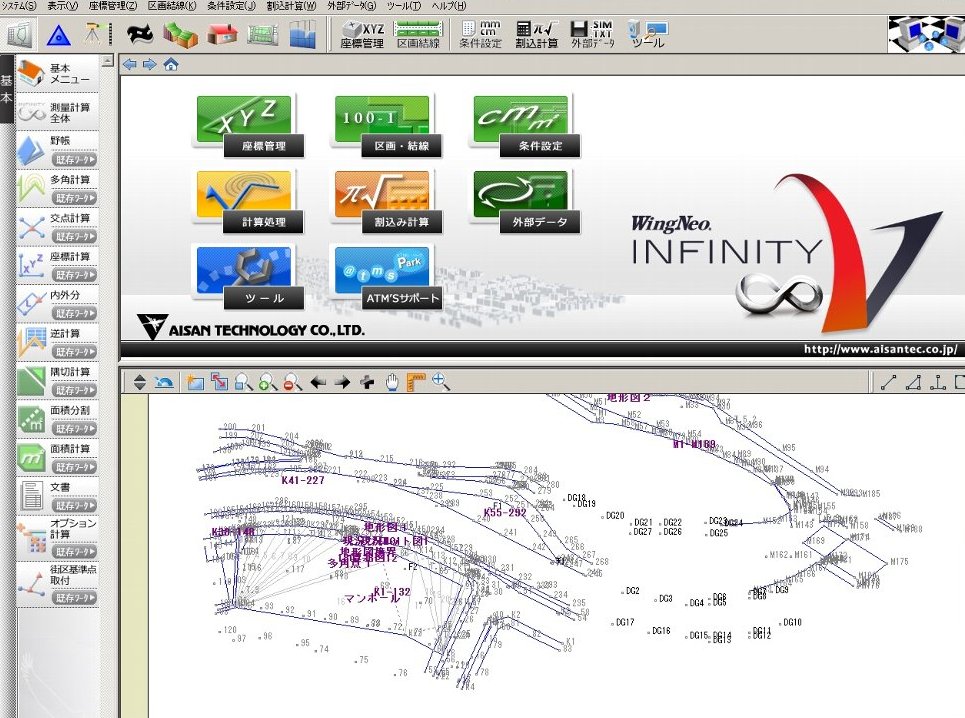Screen dimensions: 965x718
Task: Open the 条件設定 menu in menu bar
Action: (x=231, y=6)
